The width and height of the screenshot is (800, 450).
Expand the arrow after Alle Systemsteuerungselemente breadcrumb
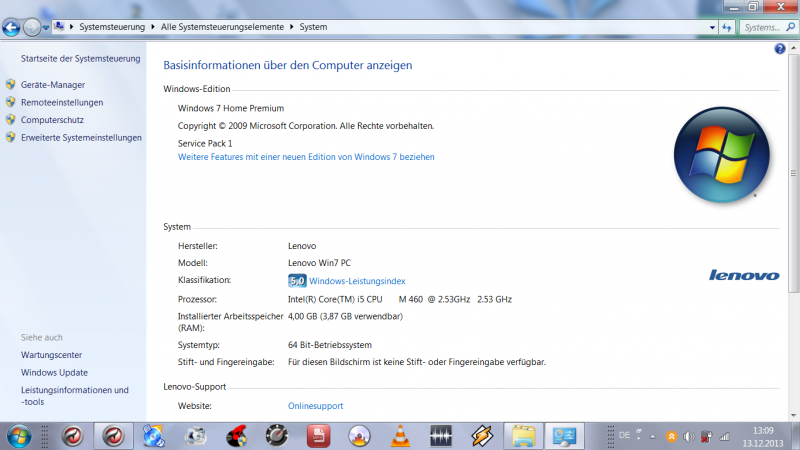click(291, 27)
